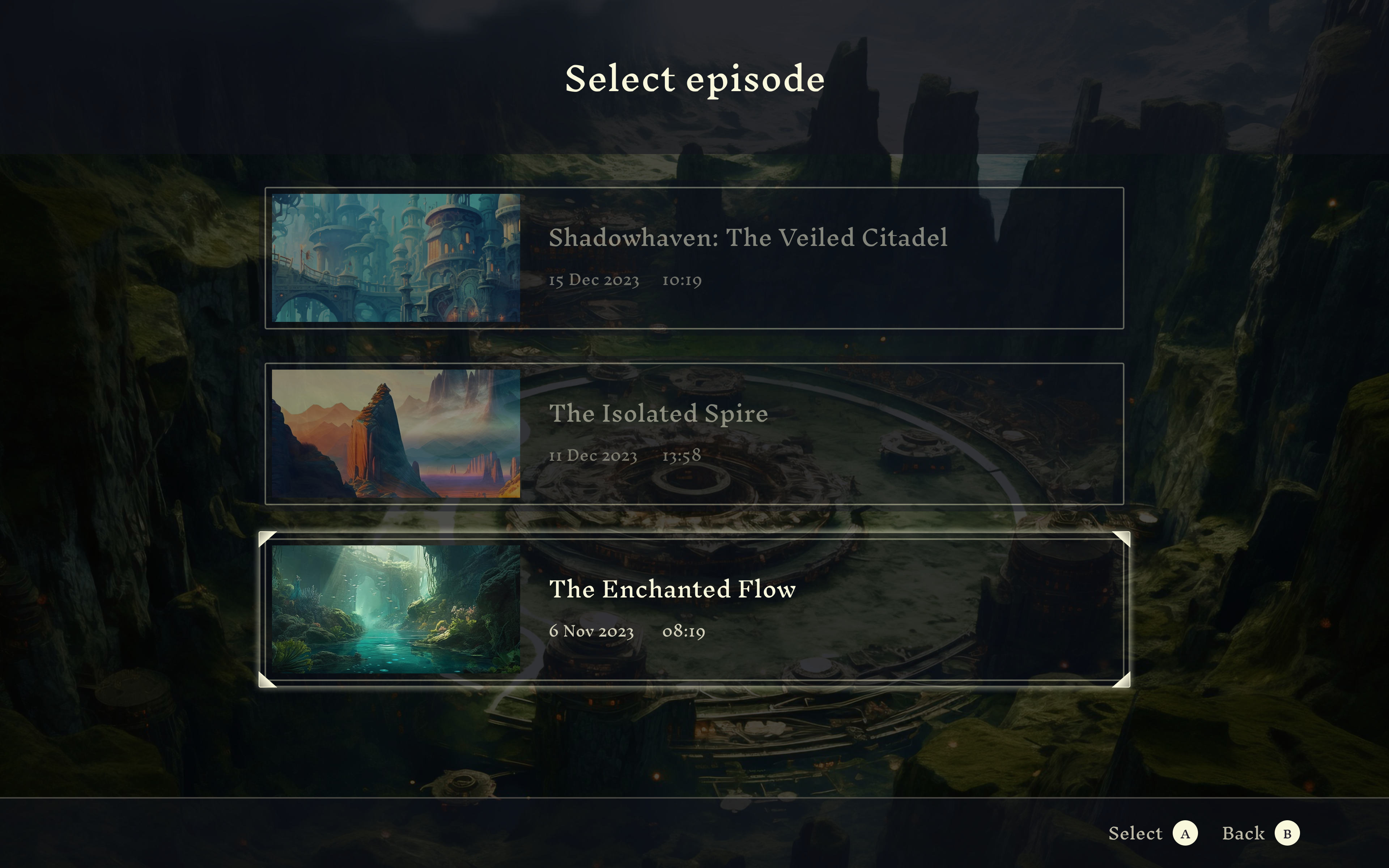Click the top-left corner marker of selected episode
1389x868 pixels.
267,540
